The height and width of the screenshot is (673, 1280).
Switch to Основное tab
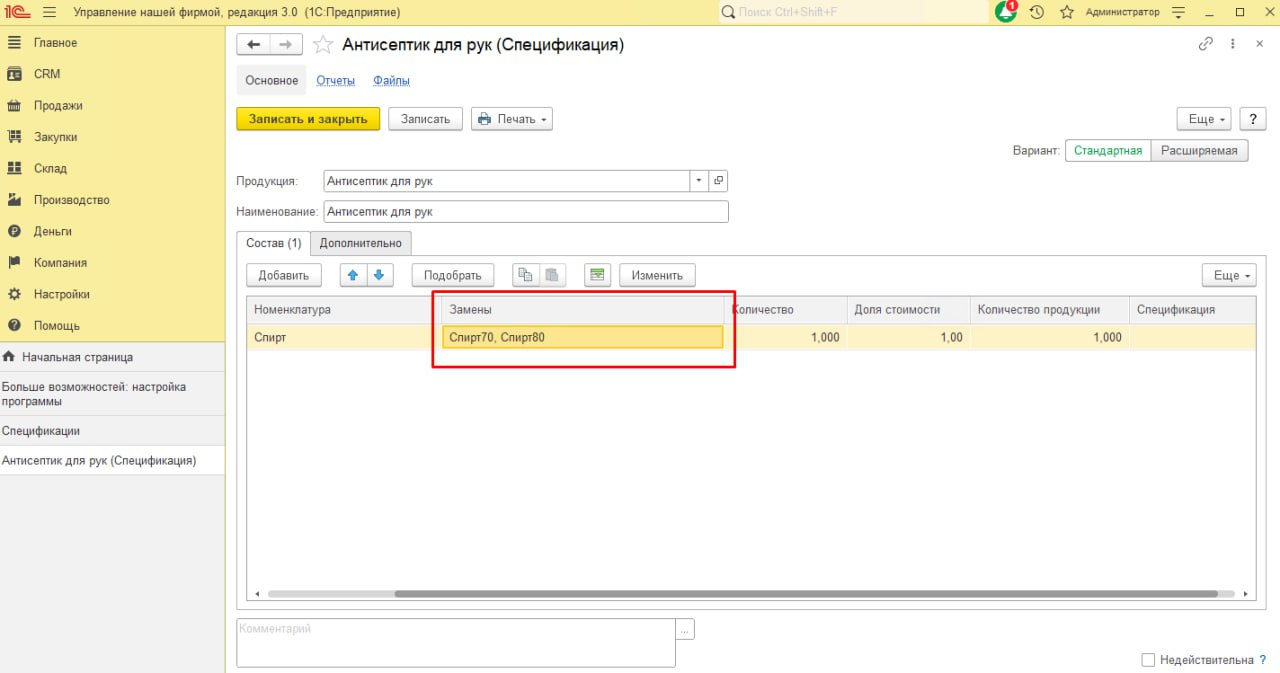272,81
